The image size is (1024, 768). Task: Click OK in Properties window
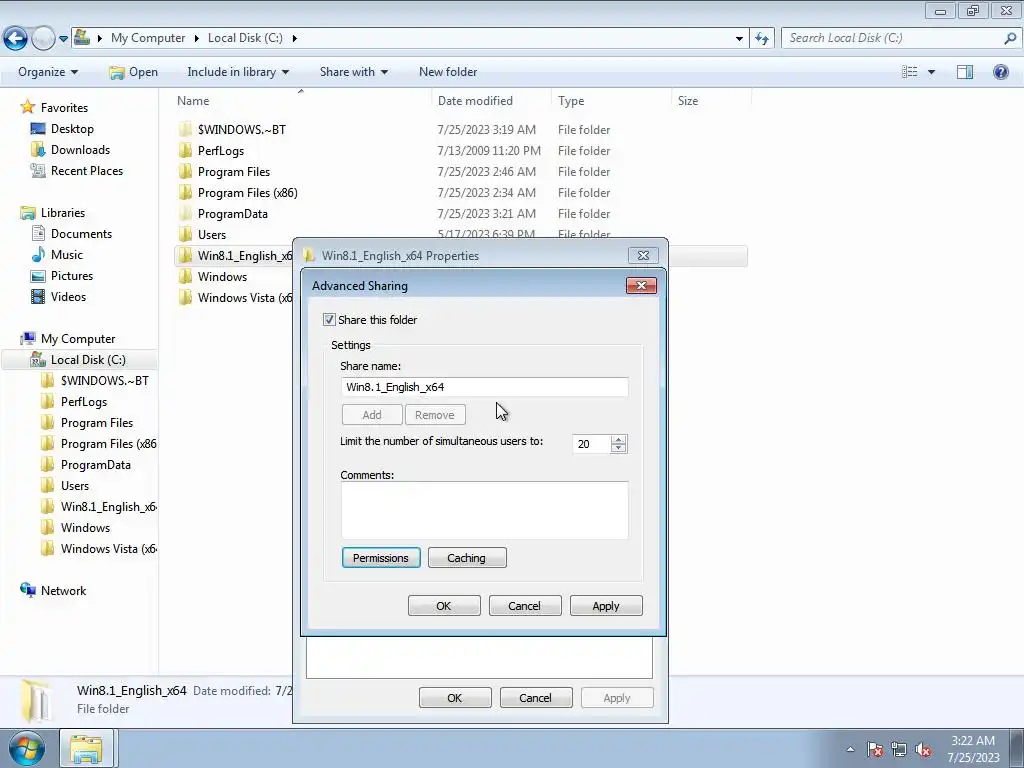pos(455,697)
